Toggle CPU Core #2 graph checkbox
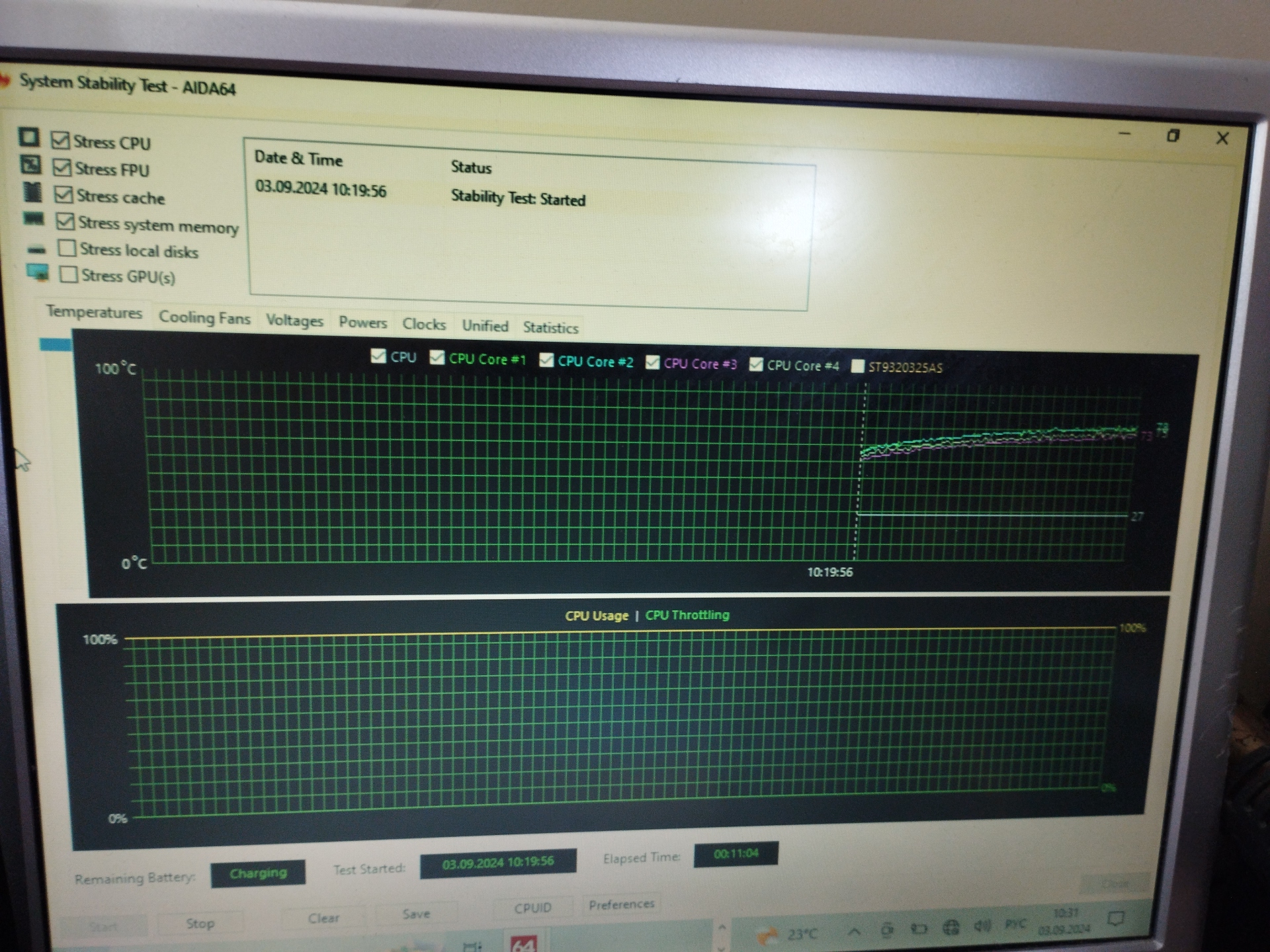1270x952 pixels. (x=546, y=360)
